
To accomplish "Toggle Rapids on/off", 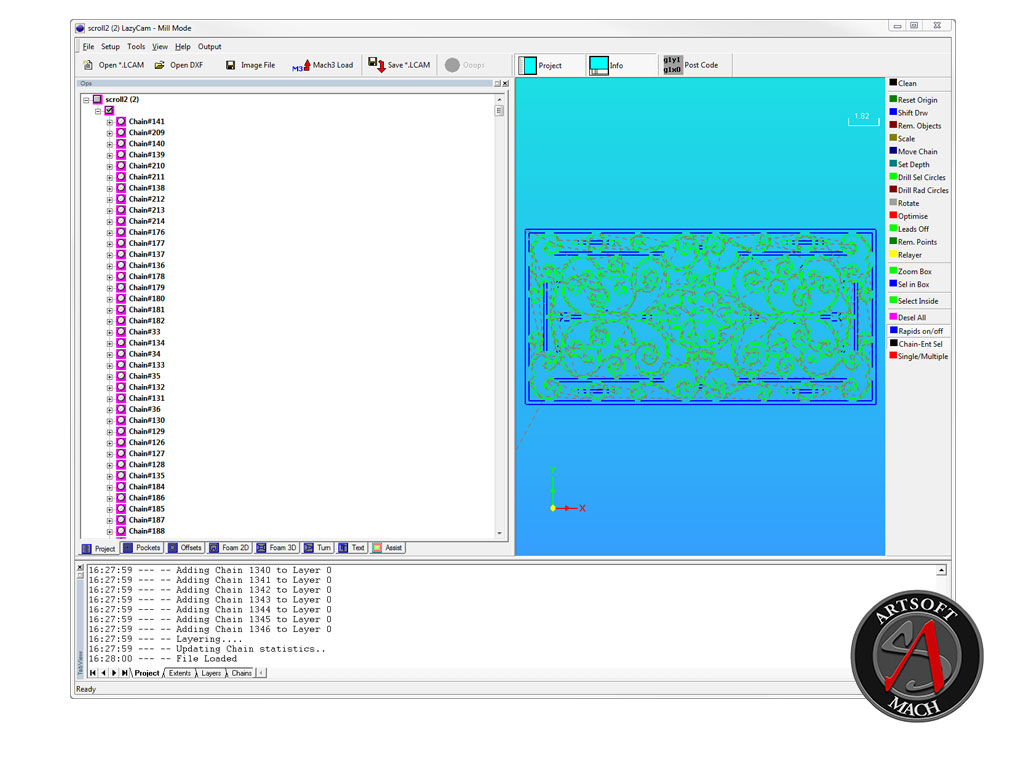I will (x=893, y=331).
